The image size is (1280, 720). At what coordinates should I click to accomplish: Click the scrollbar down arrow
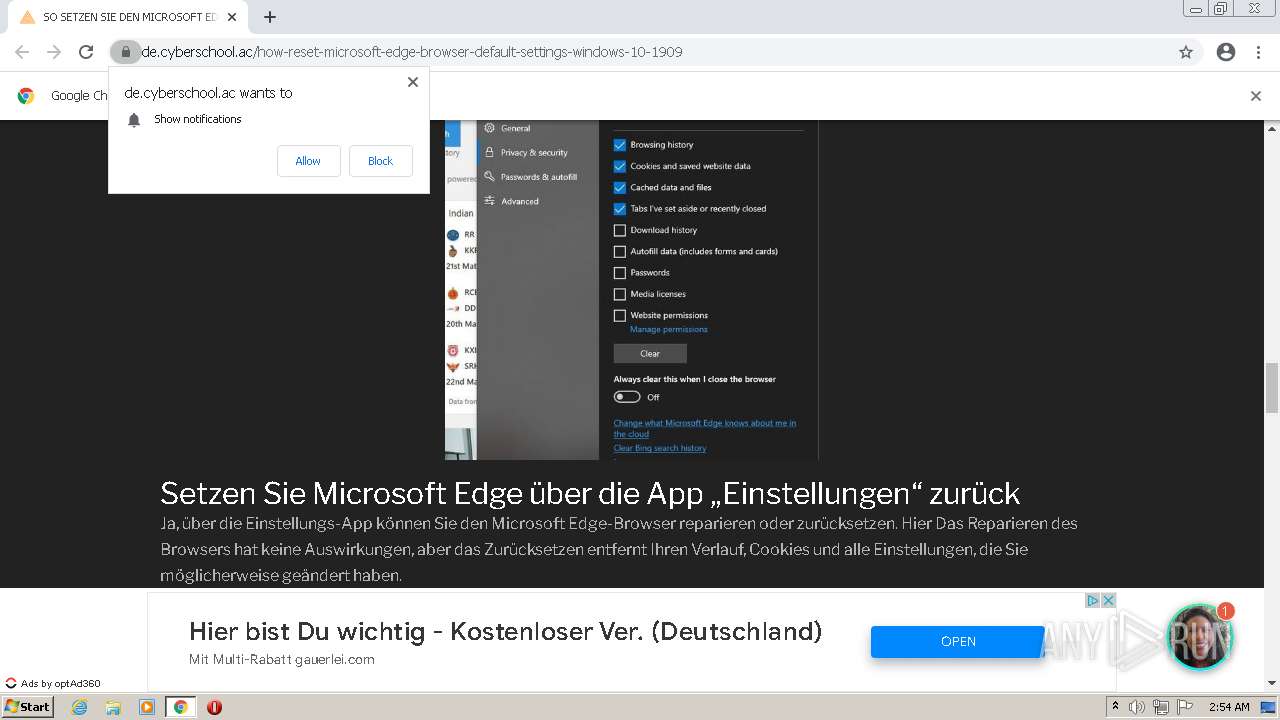click(1272, 683)
